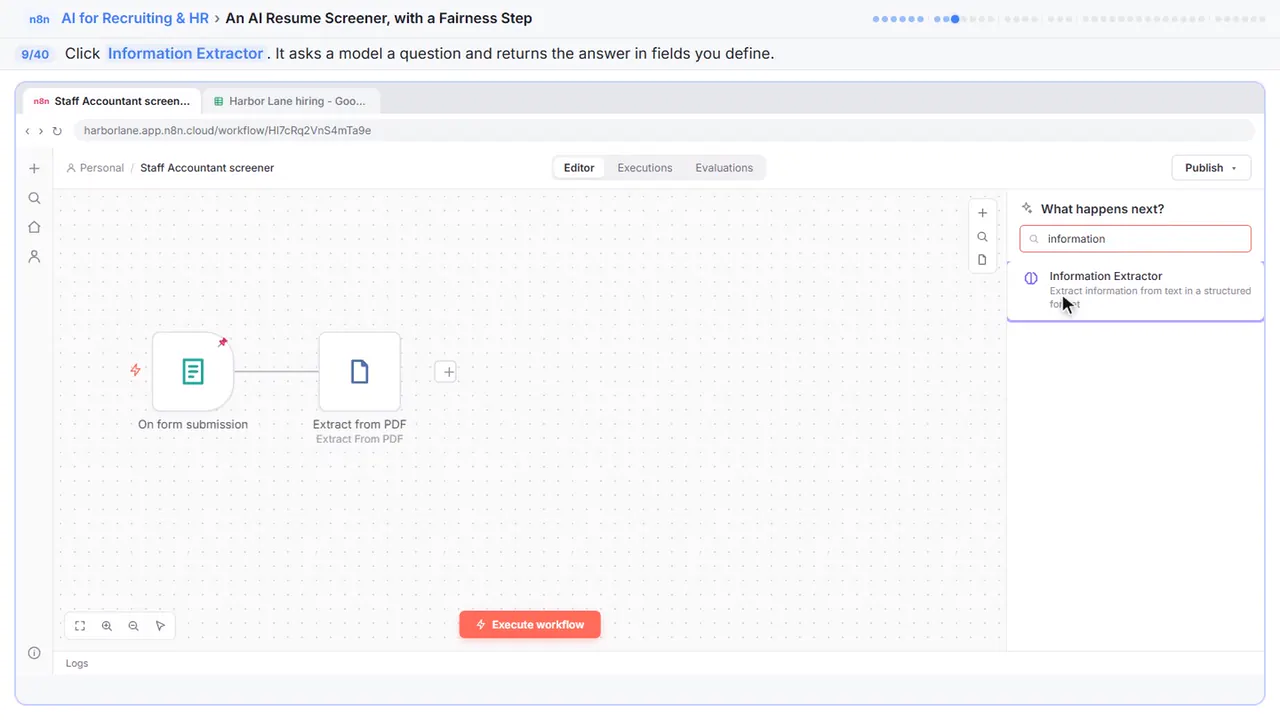Image resolution: width=1280 pixels, height=720 pixels.
Task: Open the Executions tab
Action: pyautogui.click(x=645, y=168)
